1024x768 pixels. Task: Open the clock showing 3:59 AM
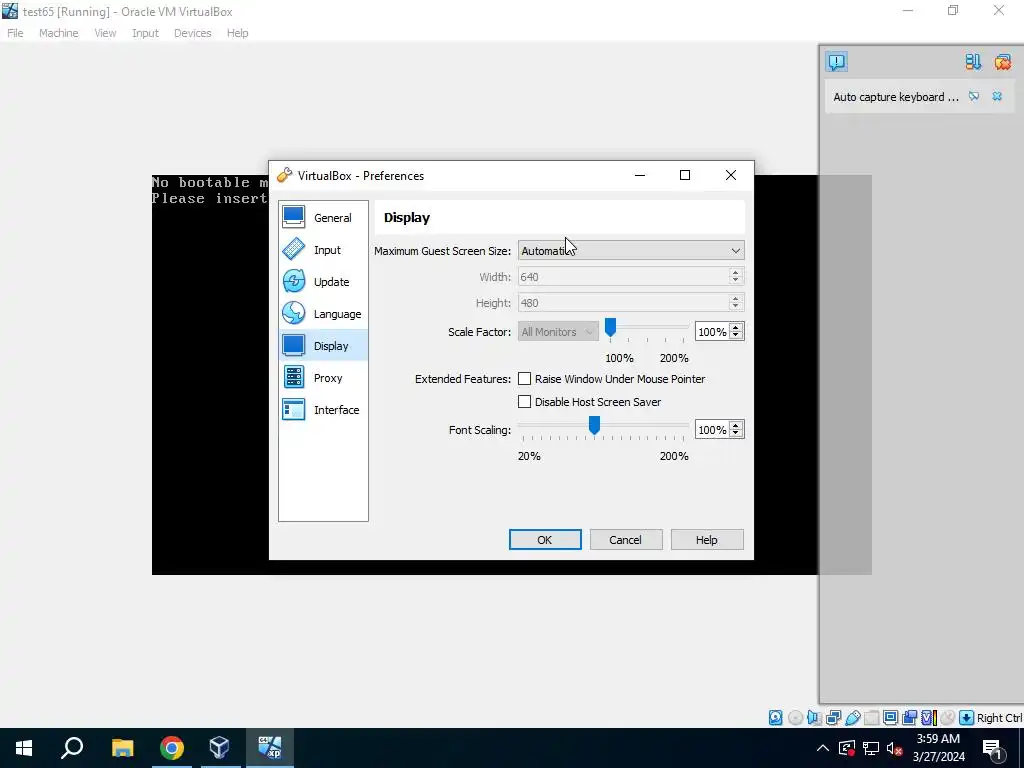point(938,748)
